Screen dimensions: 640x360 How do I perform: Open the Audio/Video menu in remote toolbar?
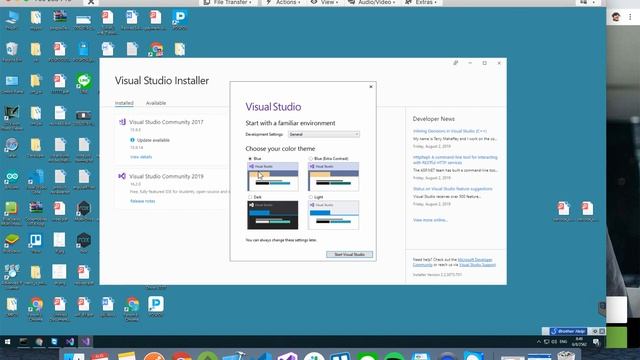point(371,2)
